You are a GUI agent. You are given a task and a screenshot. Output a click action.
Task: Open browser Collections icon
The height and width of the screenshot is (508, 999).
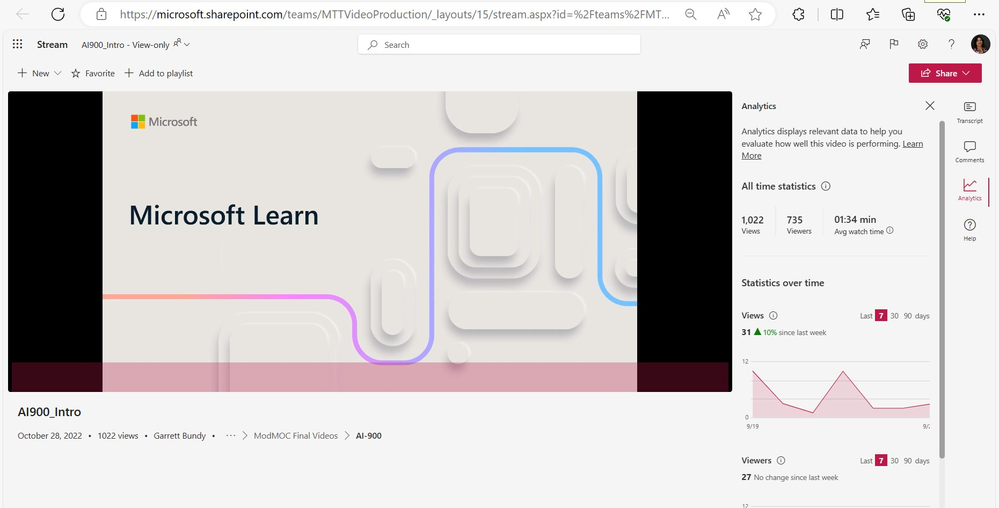909,14
